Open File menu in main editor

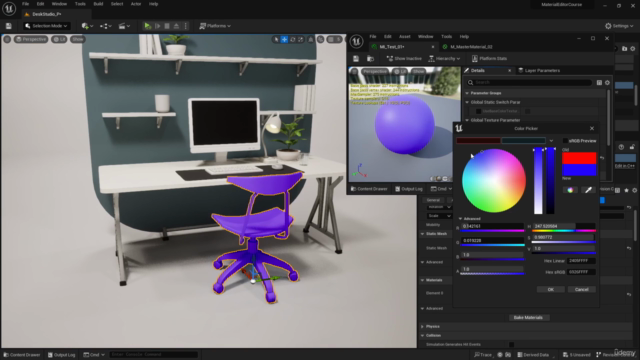(x=25, y=4)
